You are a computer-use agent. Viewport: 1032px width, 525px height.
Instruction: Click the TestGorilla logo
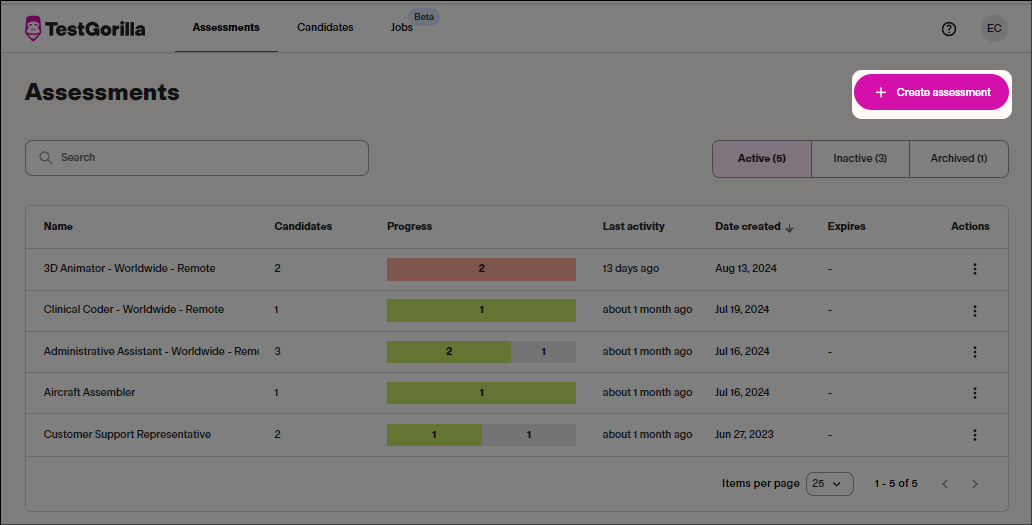85,28
